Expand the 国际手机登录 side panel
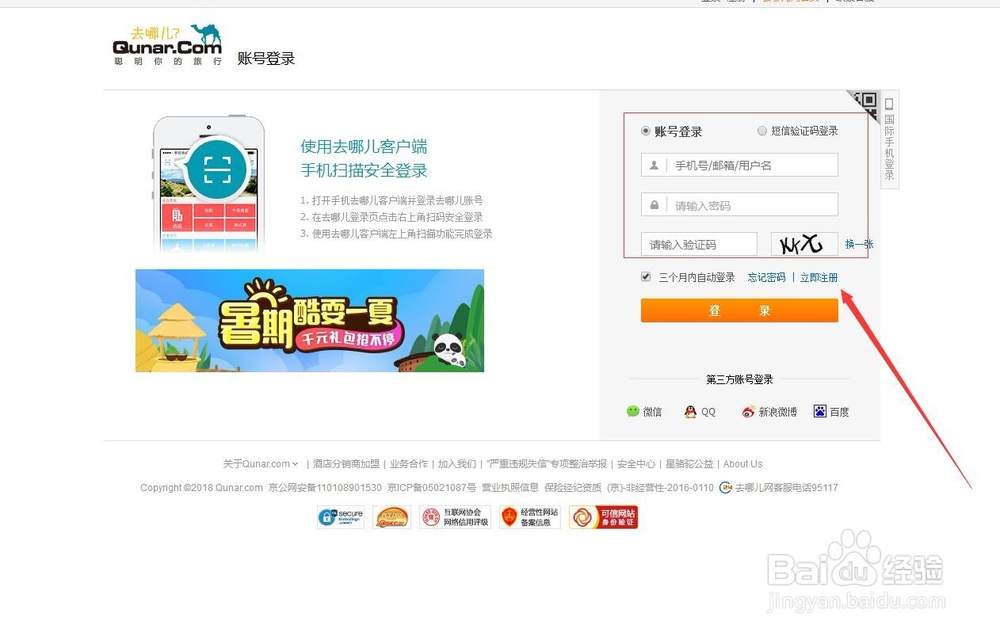This screenshot has height=636, width=1000. coord(889,140)
